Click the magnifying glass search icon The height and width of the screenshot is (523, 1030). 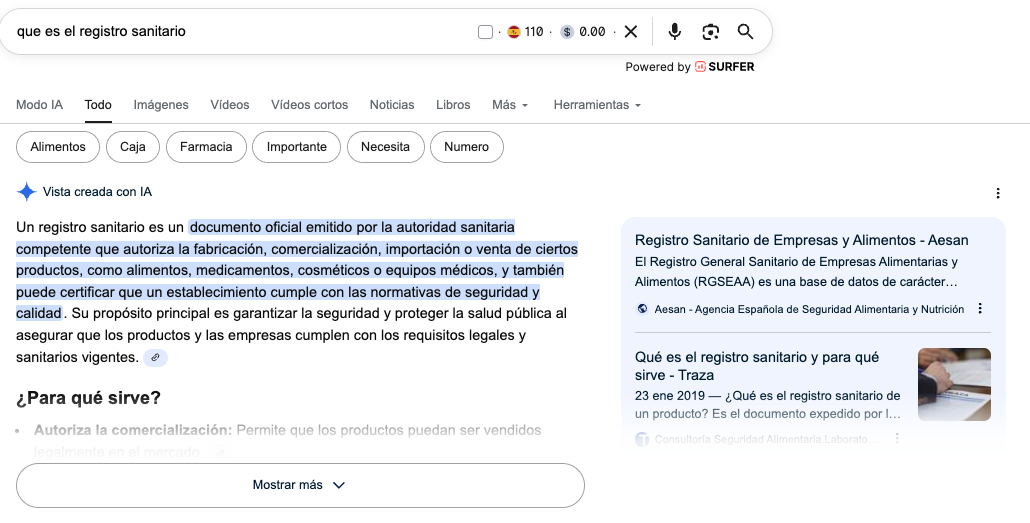[745, 32]
